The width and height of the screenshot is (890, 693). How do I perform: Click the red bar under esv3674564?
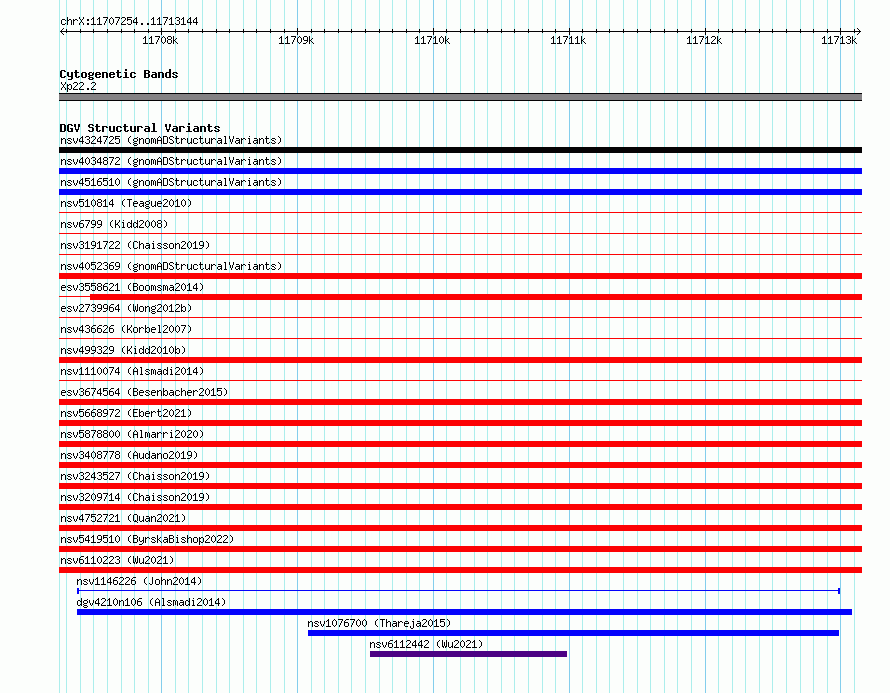pyautogui.click(x=460, y=402)
